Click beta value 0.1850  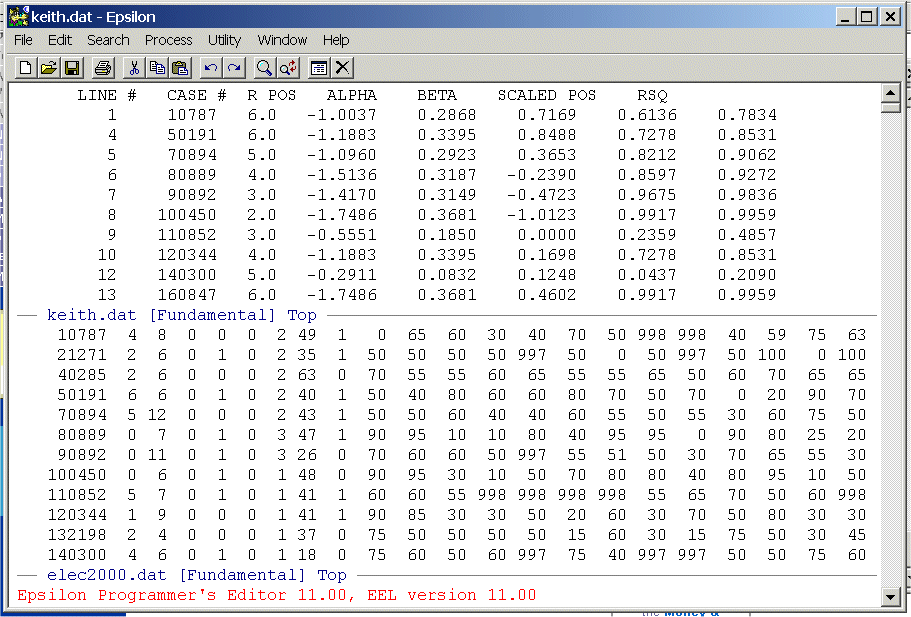[447, 235]
